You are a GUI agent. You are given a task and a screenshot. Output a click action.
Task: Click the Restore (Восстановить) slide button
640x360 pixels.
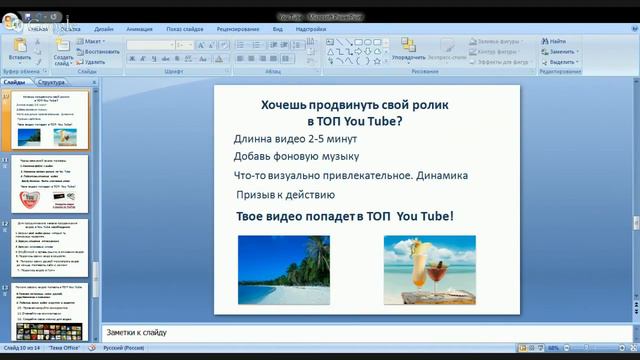click(x=98, y=52)
